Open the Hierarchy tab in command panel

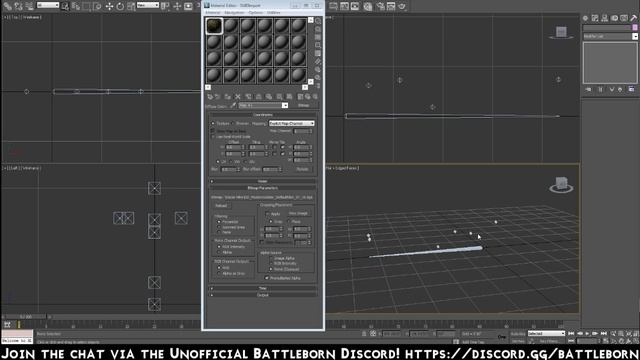point(604,18)
